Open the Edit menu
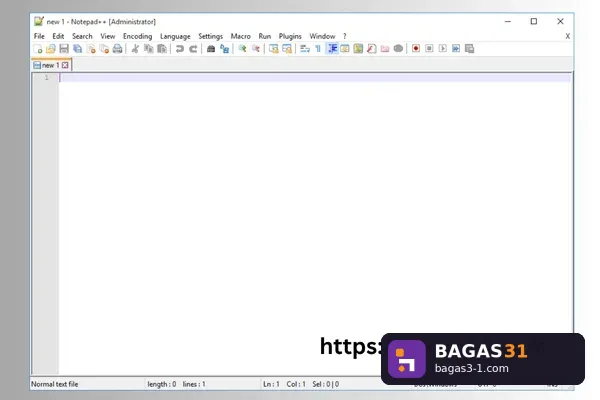600x400 pixels. pos(58,36)
